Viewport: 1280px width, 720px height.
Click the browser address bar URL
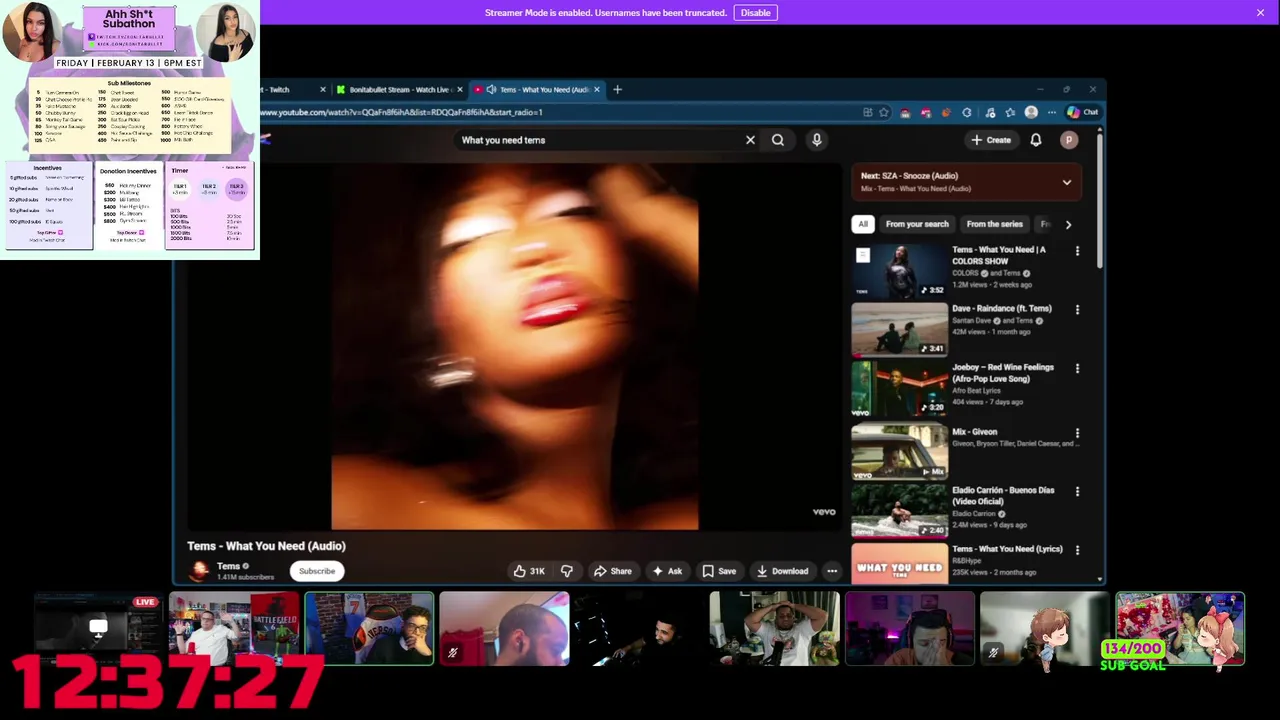point(402,112)
